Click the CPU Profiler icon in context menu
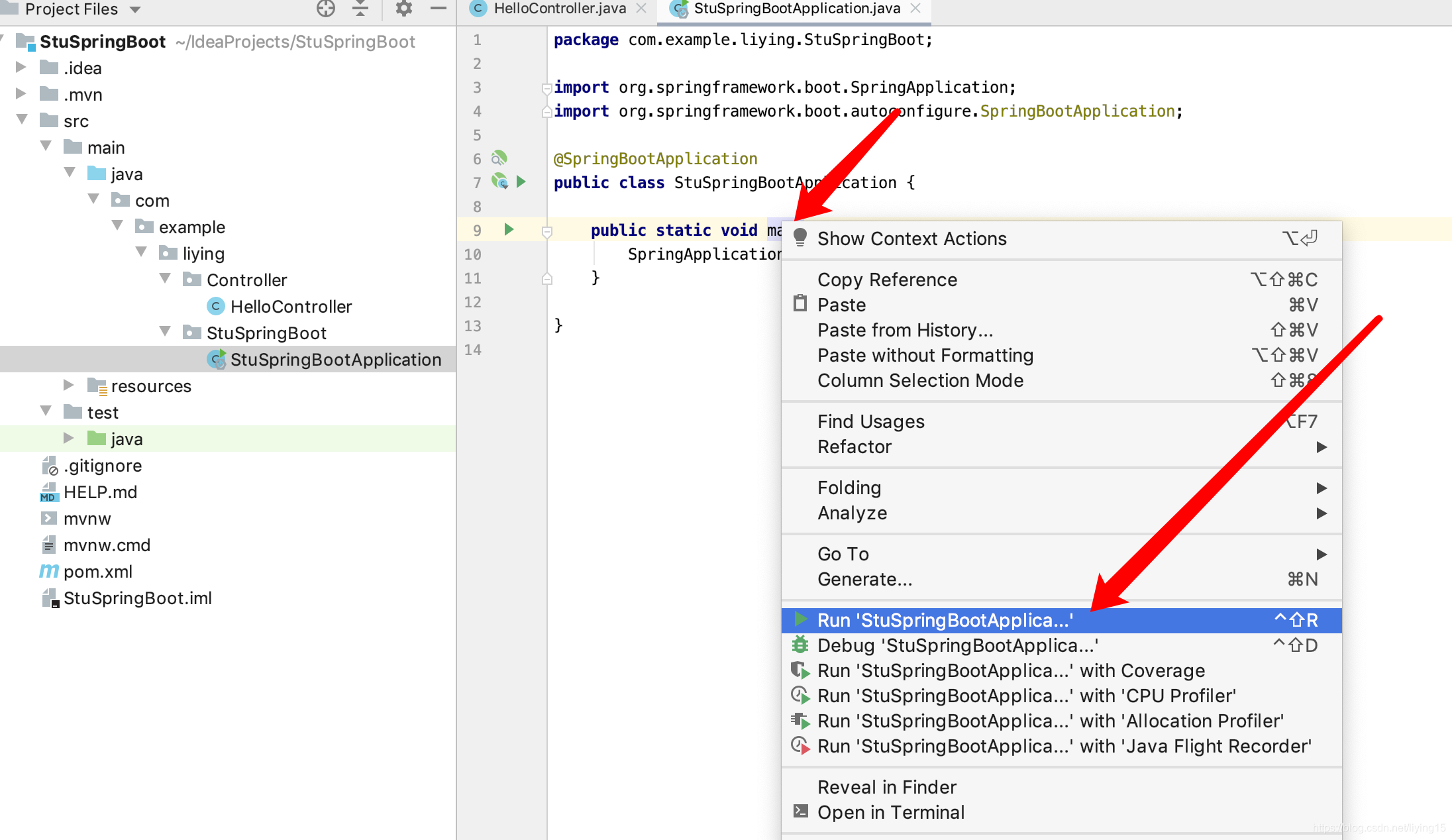The width and height of the screenshot is (1452, 840). [x=800, y=695]
